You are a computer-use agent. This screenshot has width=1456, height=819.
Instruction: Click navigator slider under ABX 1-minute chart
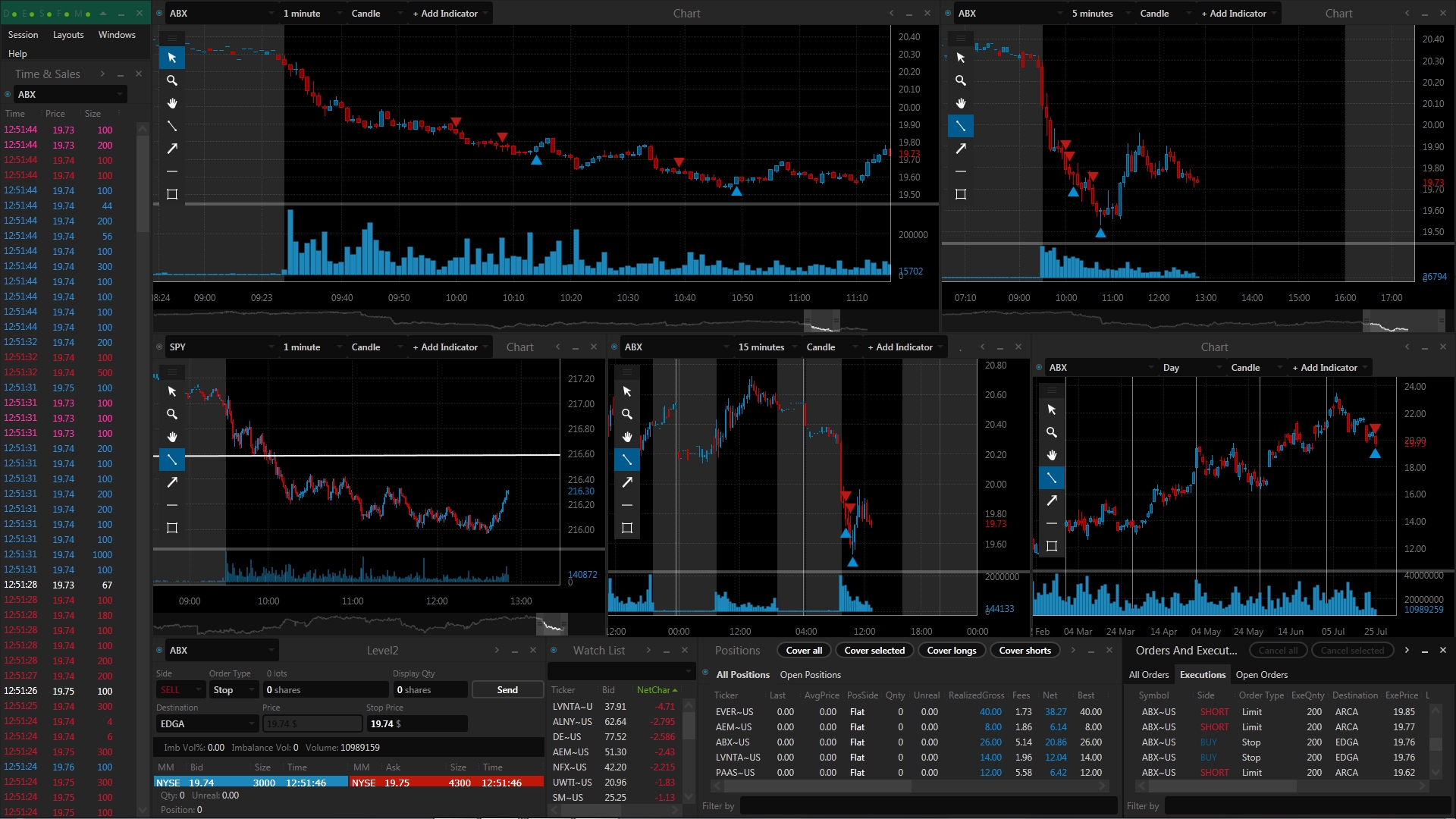822,321
